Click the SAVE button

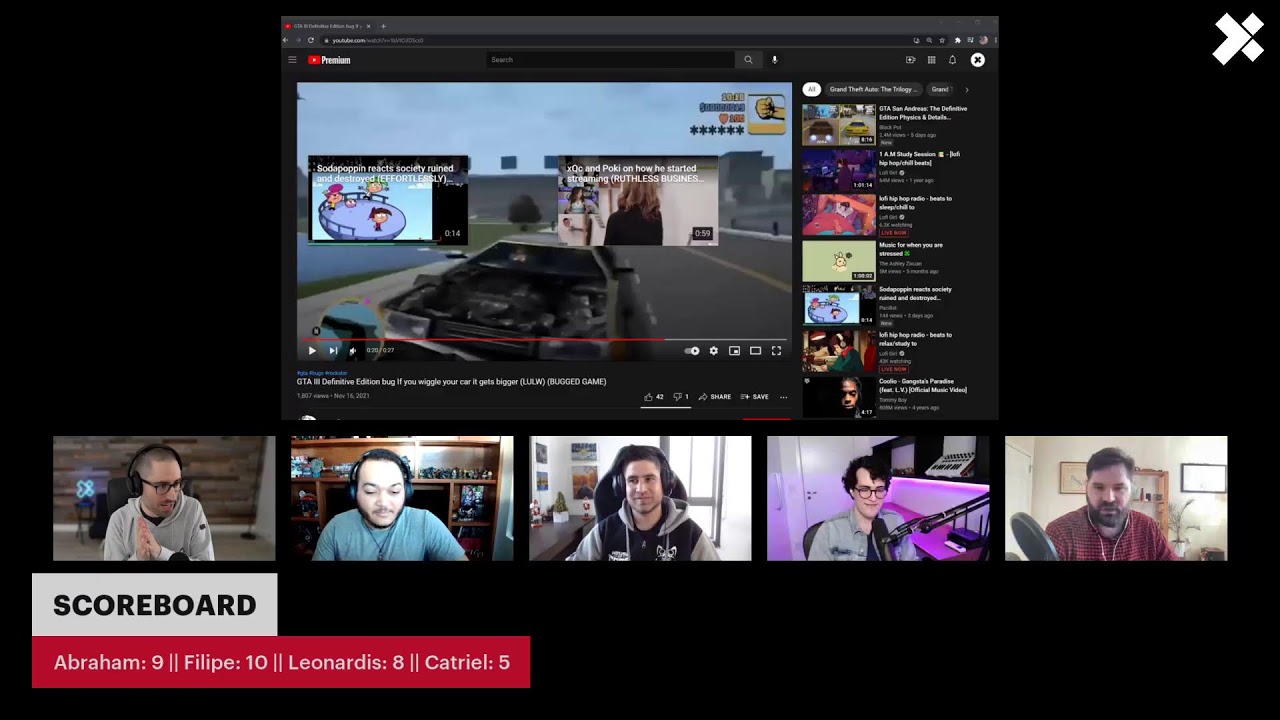point(755,397)
